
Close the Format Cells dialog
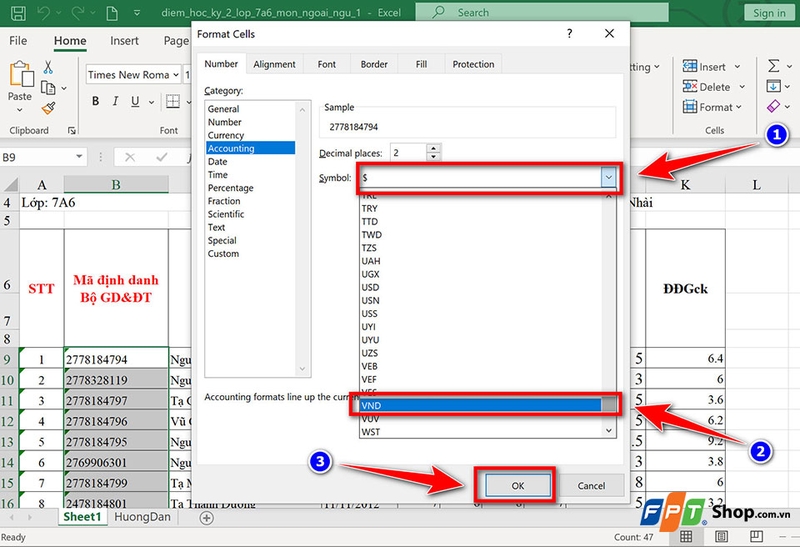coord(609,34)
